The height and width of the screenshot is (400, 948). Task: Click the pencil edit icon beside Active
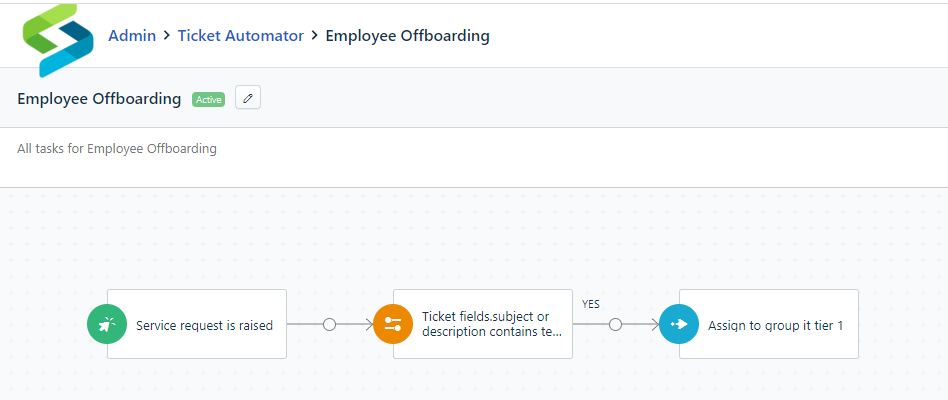(247, 98)
